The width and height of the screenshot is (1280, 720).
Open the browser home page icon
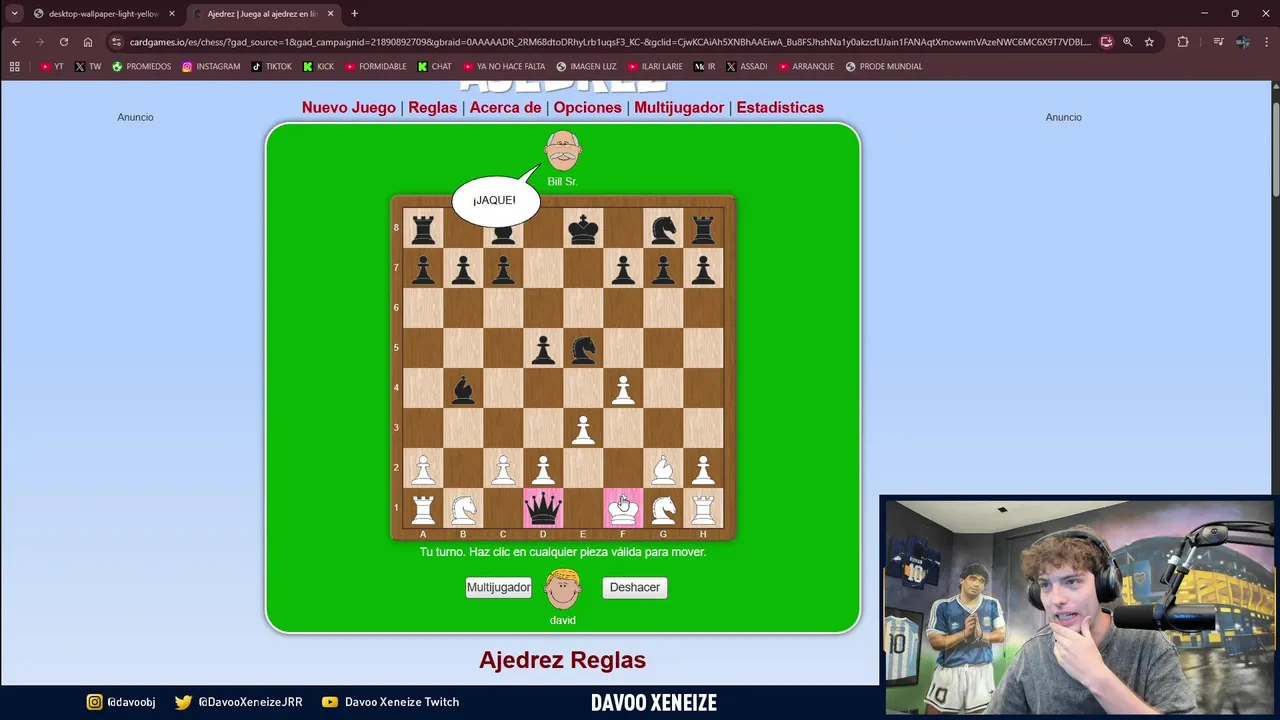click(88, 42)
